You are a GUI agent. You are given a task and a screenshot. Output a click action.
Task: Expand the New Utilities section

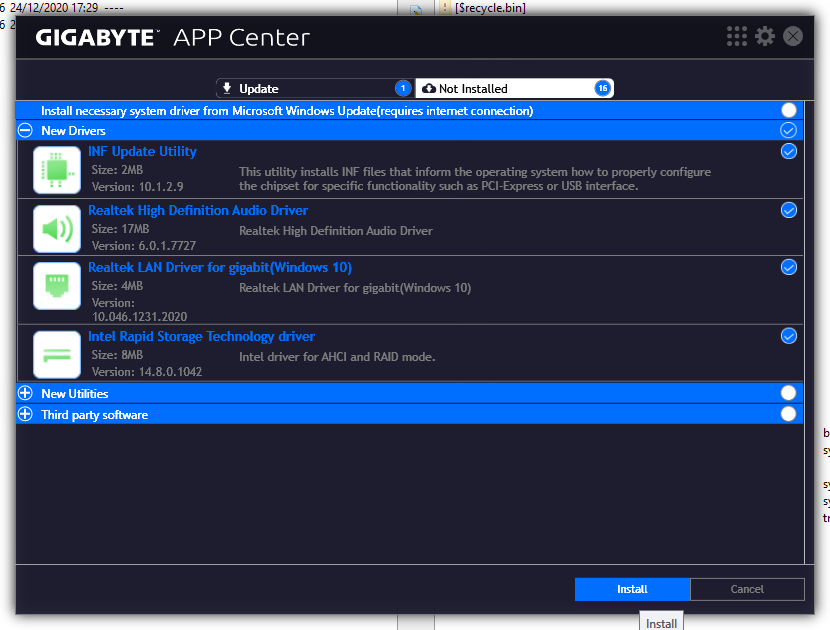point(26,394)
